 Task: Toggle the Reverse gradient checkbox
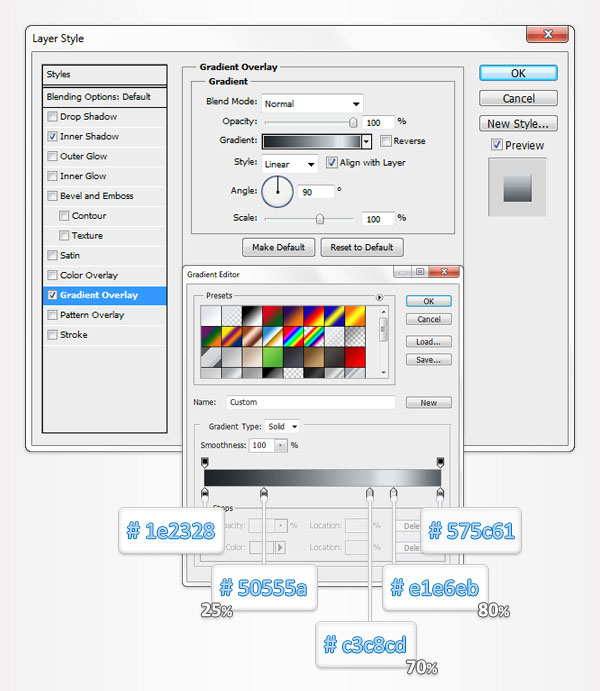point(386,141)
